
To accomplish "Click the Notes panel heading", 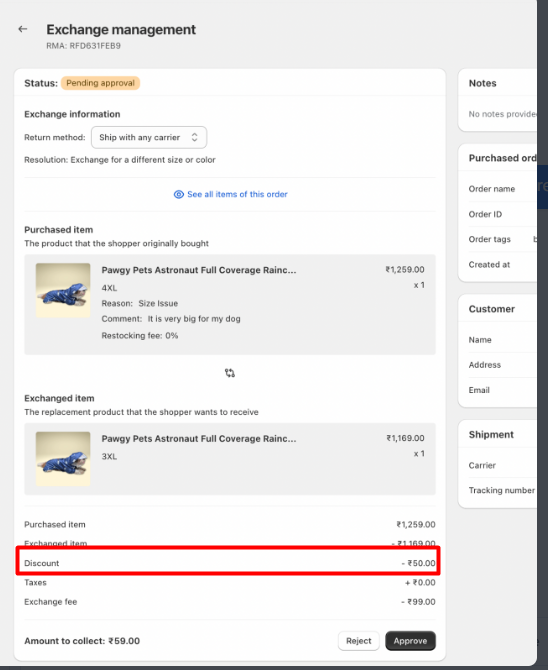I will click(x=483, y=83).
